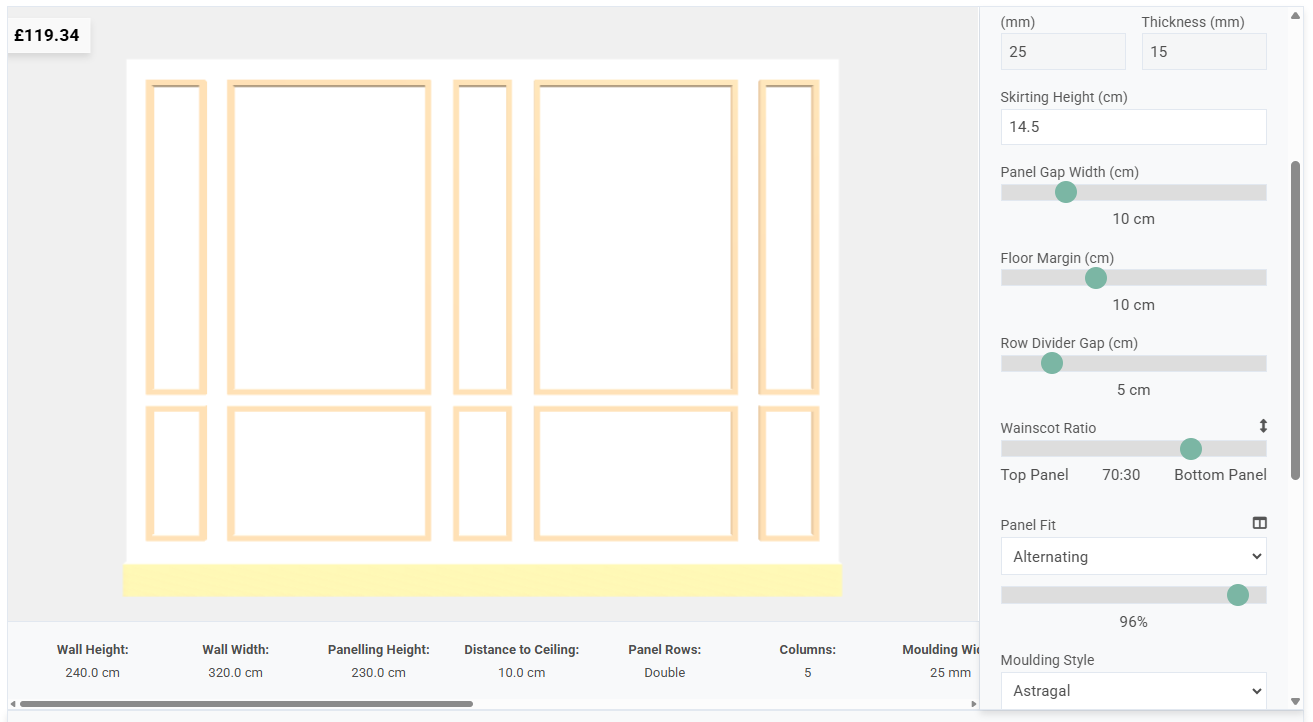Click the Wainscot Ratio swap arrows icon

pyautogui.click(x=1261, y=425)
